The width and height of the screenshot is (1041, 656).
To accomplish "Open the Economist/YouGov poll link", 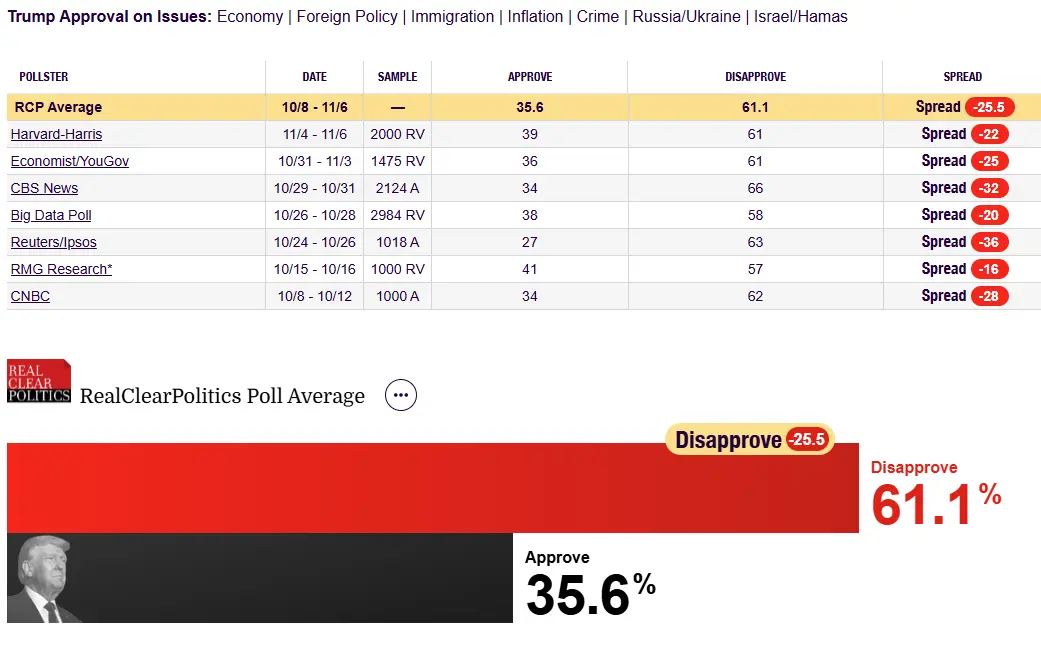I will point(69,161).
